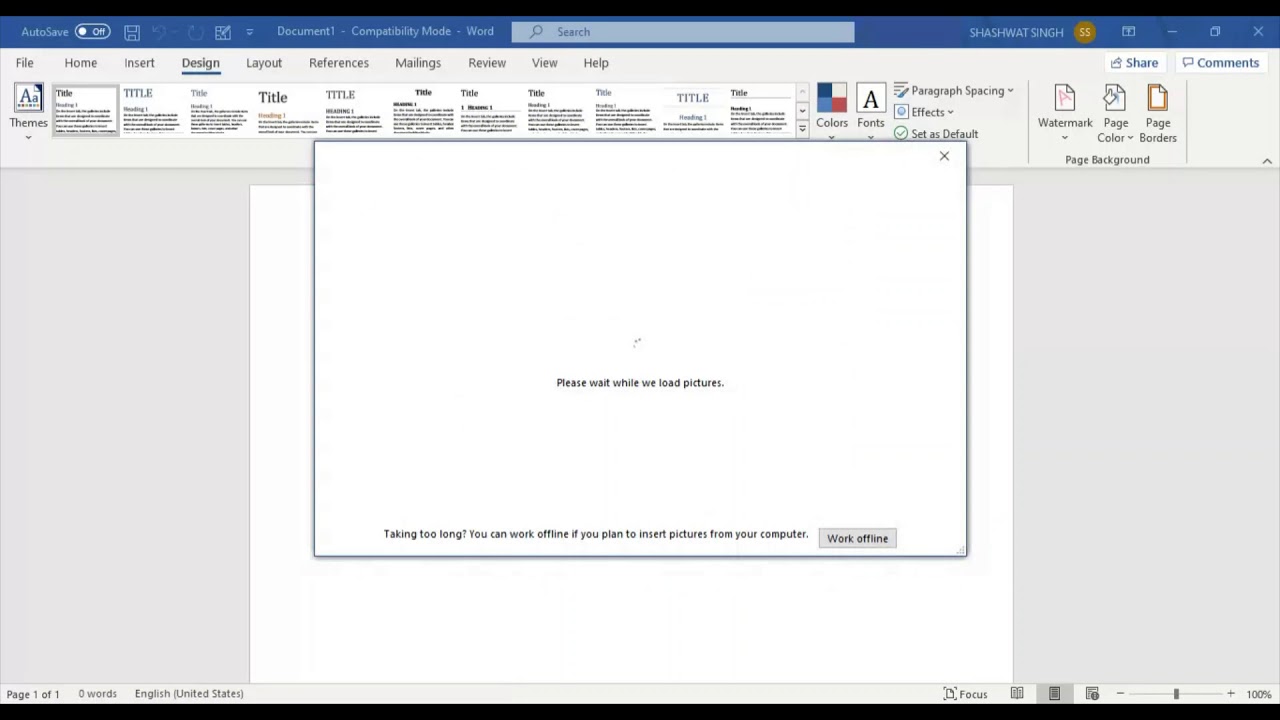Select the Design tab
The image size is (1280, 720).
[200, 63]
